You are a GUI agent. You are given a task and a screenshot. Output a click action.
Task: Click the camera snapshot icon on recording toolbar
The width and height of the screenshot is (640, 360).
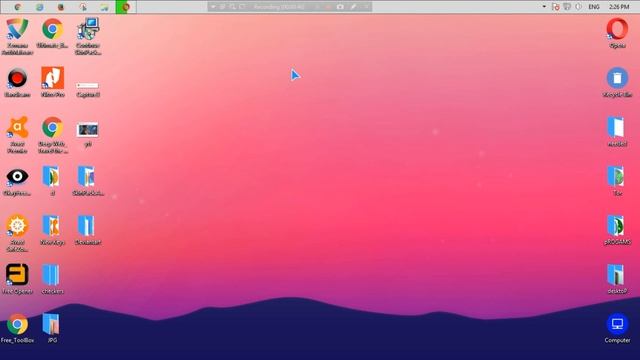pyautogui.click(x=340, y=7)
